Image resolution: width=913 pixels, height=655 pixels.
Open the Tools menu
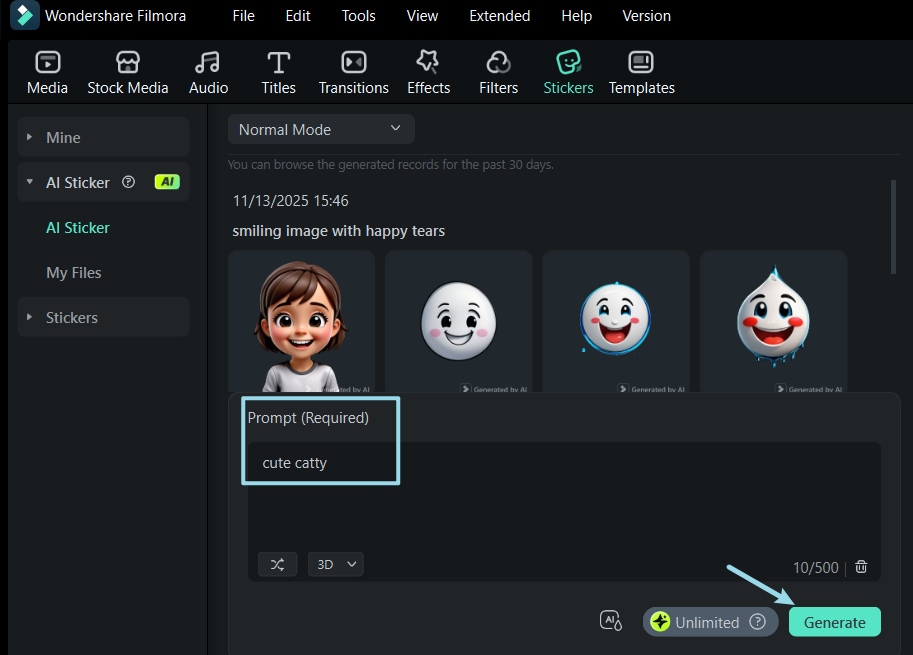358,15
